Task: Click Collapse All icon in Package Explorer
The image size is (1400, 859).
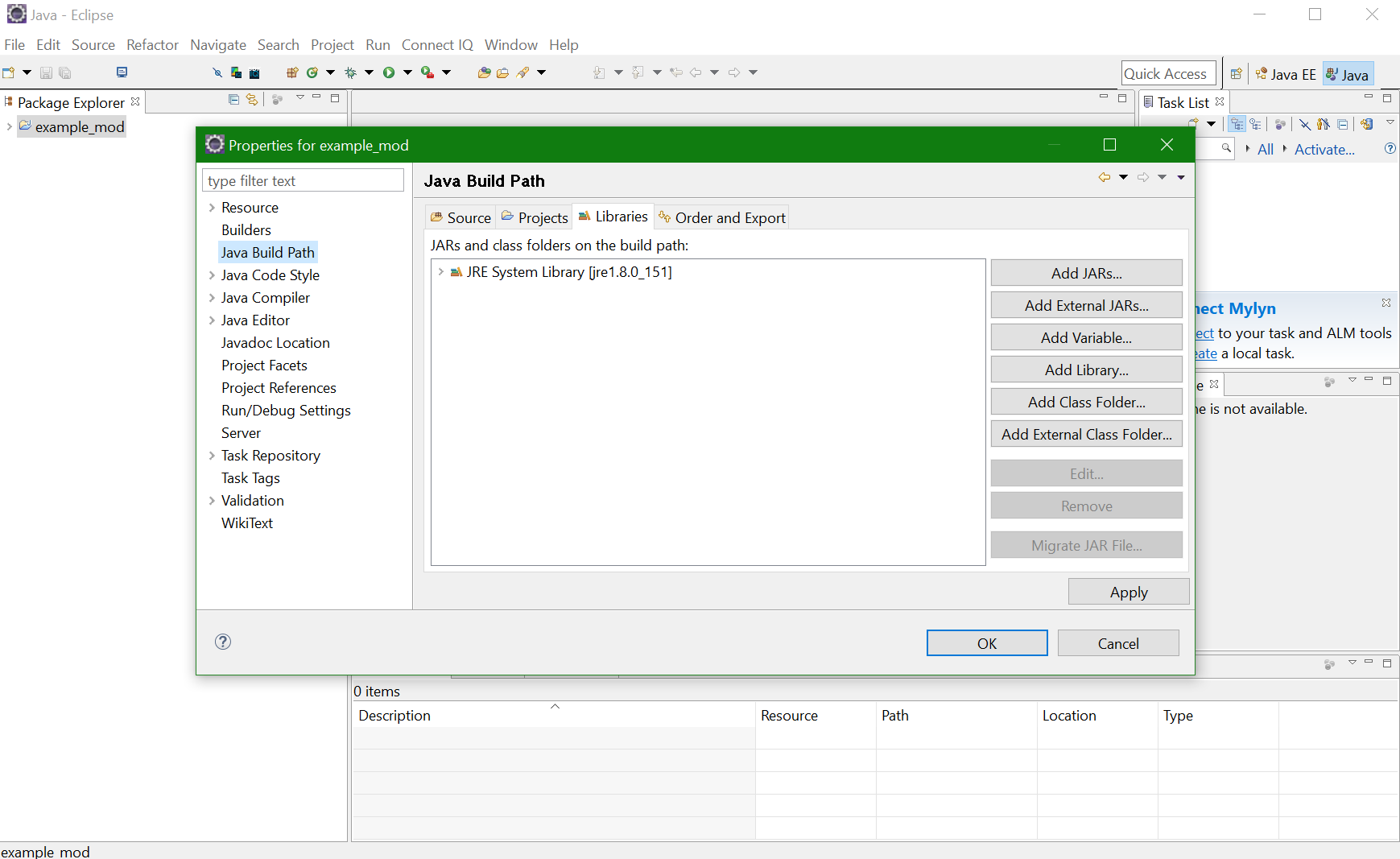Action: [x=233, y=99]
